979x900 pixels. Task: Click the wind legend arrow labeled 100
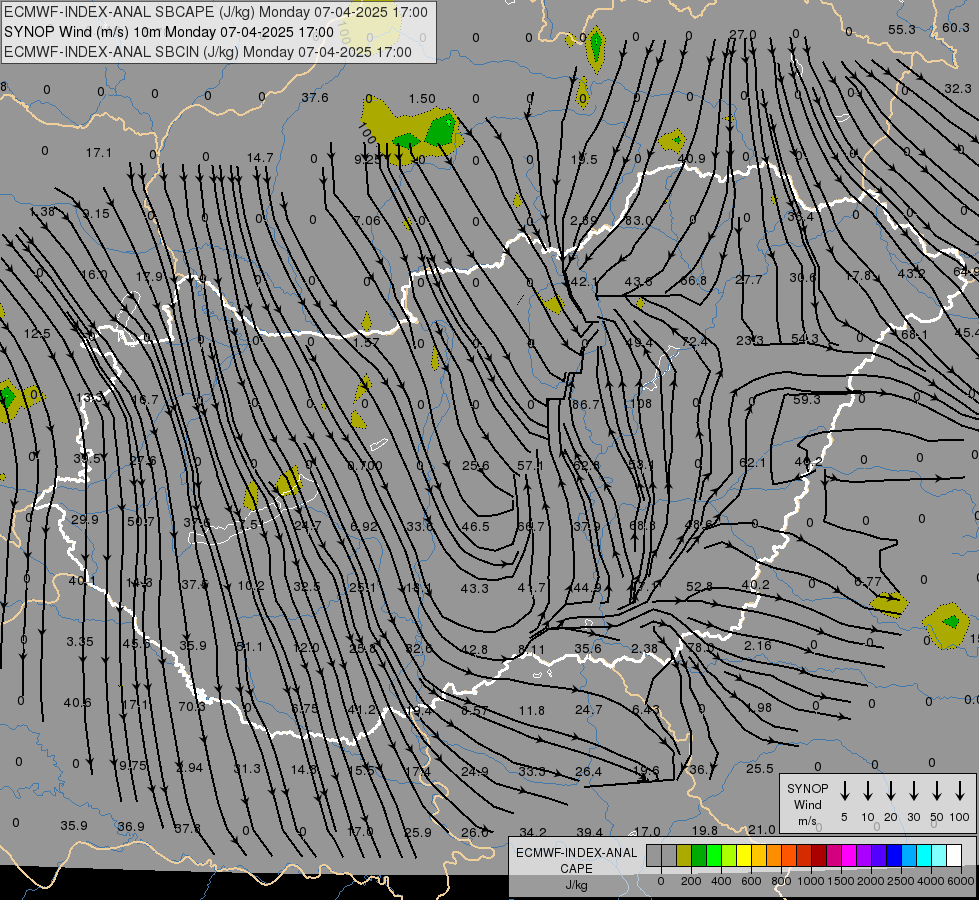(960, 791)
